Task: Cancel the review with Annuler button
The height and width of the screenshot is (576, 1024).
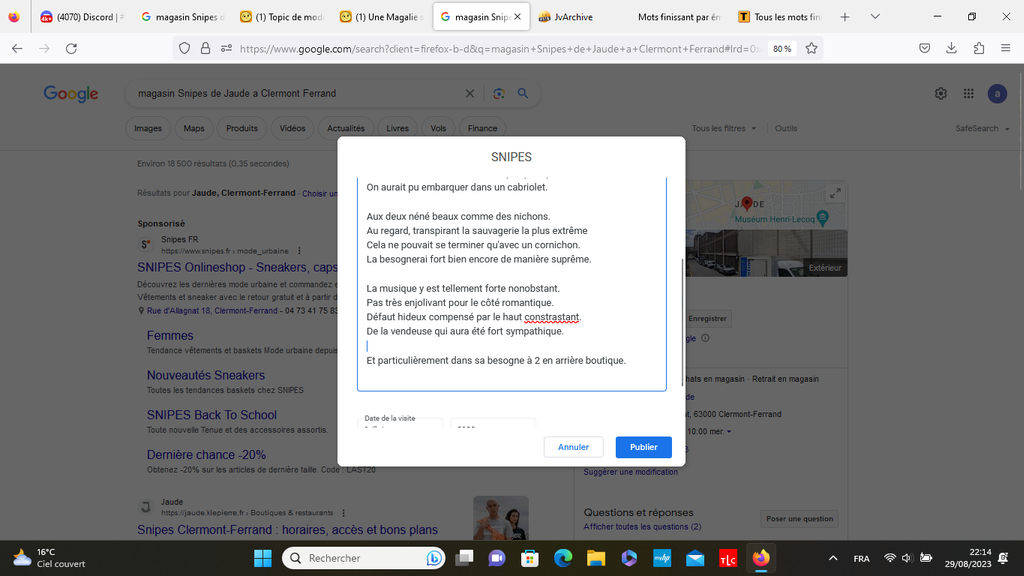Action: point(573,447)
